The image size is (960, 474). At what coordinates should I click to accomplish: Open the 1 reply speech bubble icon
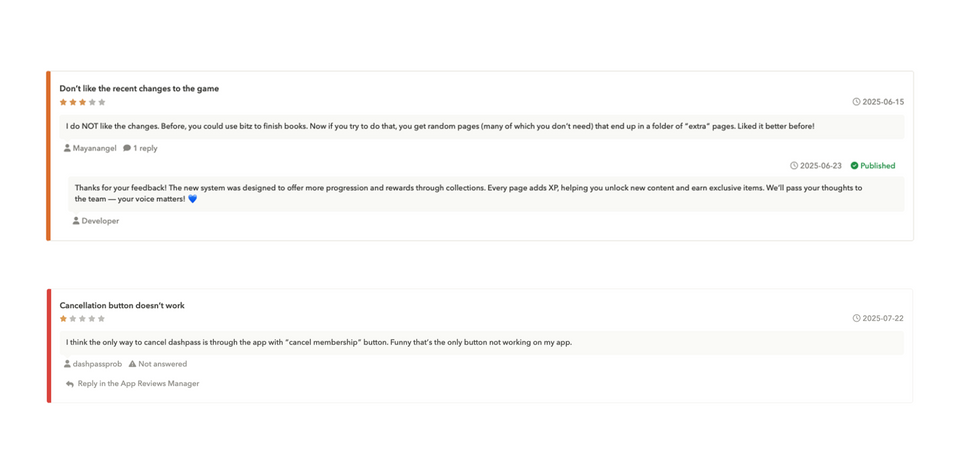coord(127,148)
